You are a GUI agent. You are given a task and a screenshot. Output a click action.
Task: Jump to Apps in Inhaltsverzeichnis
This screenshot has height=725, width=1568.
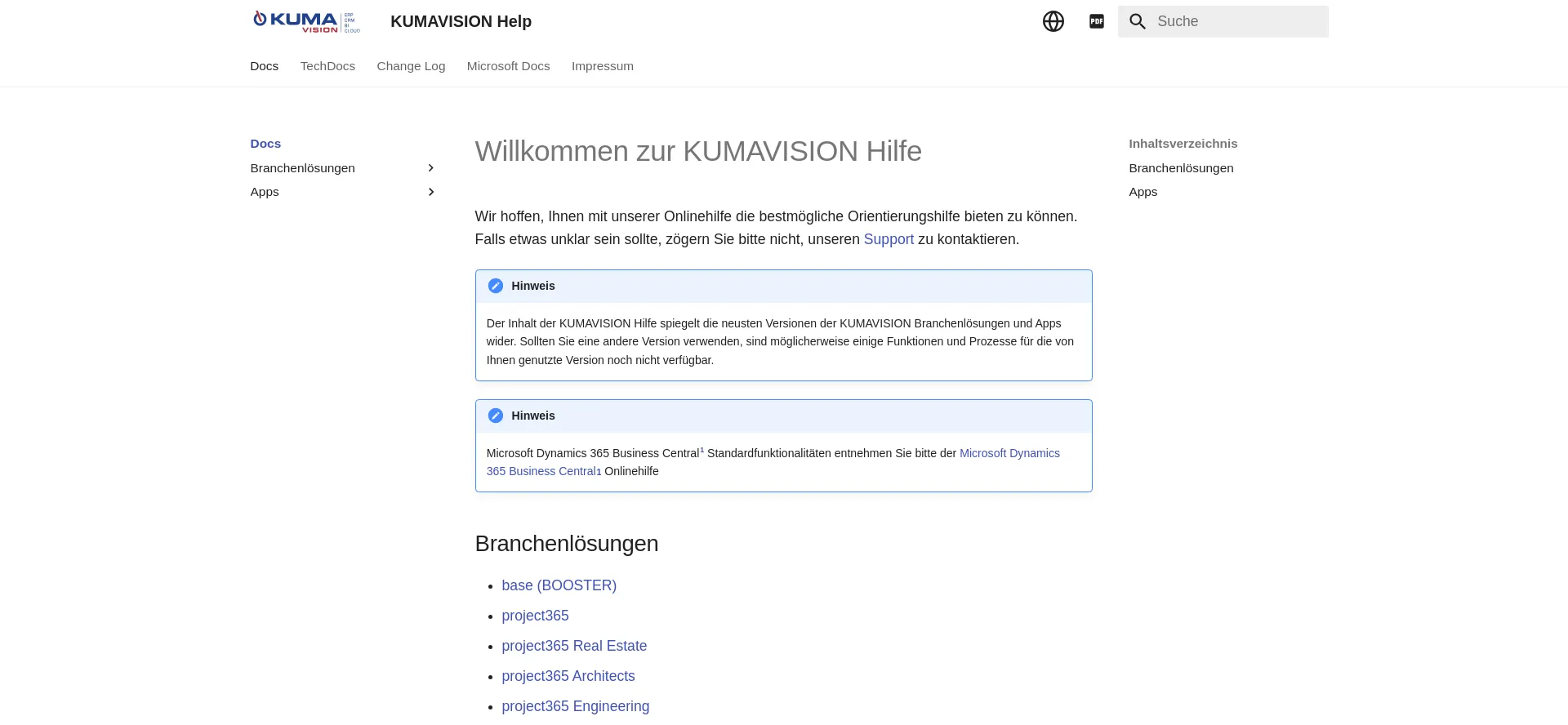(x=1143, y=192)
